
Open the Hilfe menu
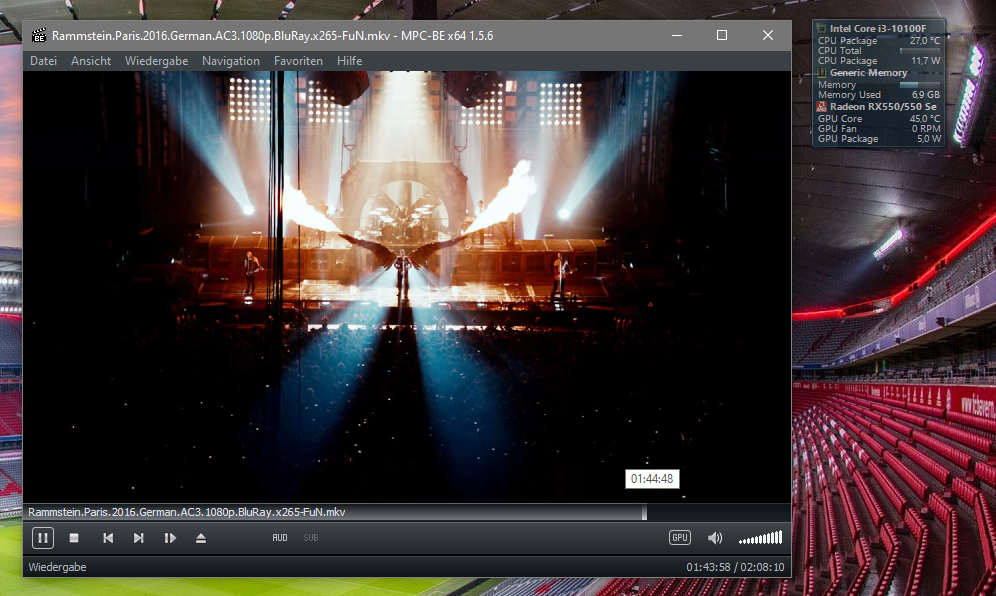click(x=349, y=61)
